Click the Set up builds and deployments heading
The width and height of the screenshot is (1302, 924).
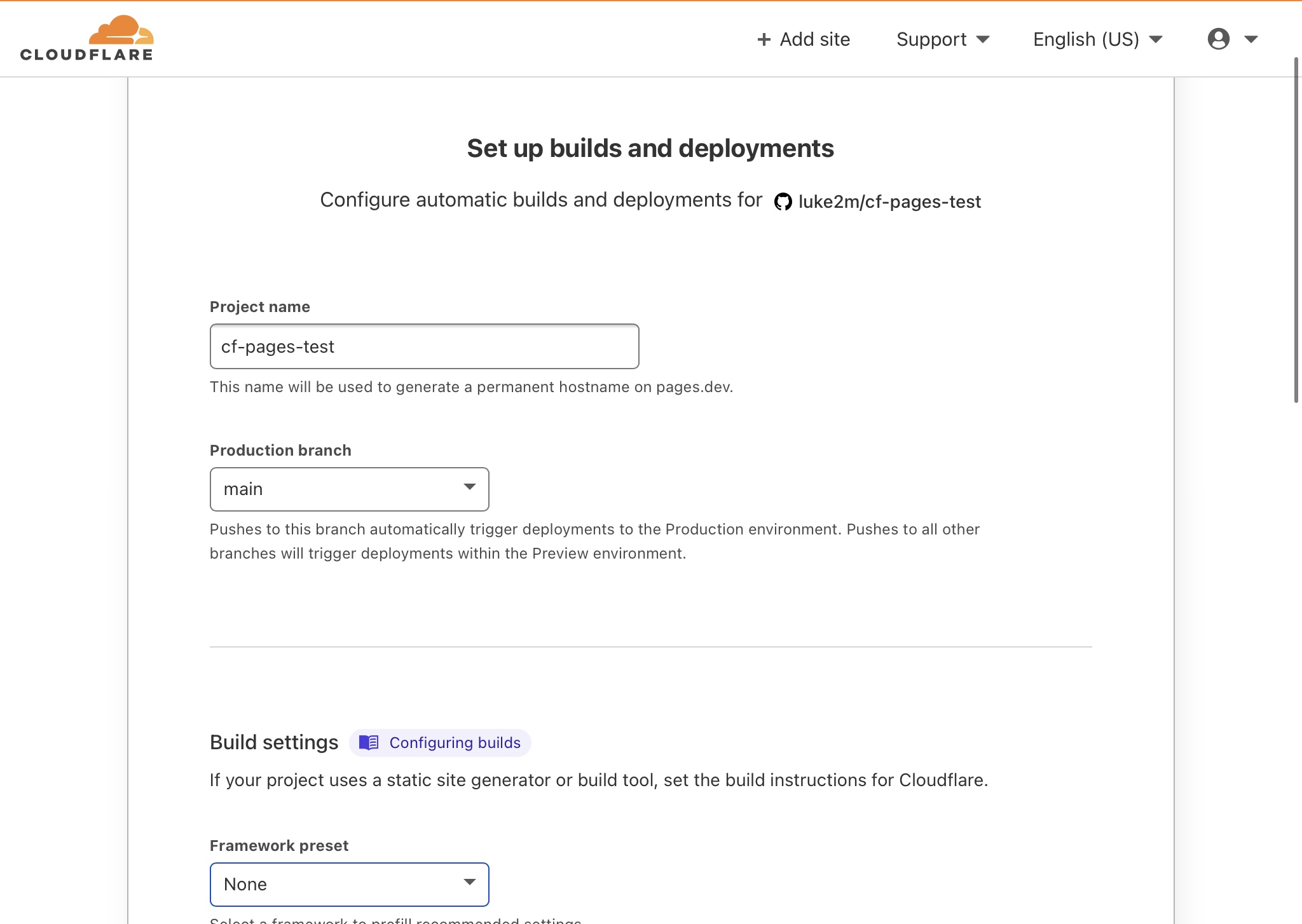click(x=650, y=148)
